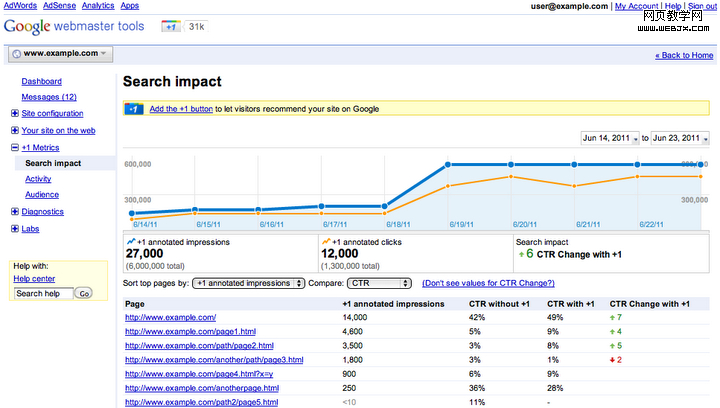Collapse the +1 Metrics section
The height and width of the screenshot is (408, 720).
pyautogui.click(x=15, y=147)
